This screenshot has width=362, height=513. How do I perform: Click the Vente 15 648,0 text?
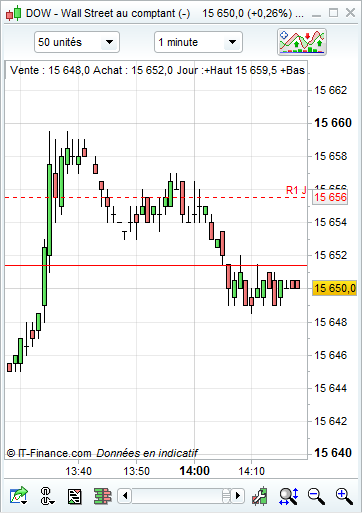click(50, 70)
